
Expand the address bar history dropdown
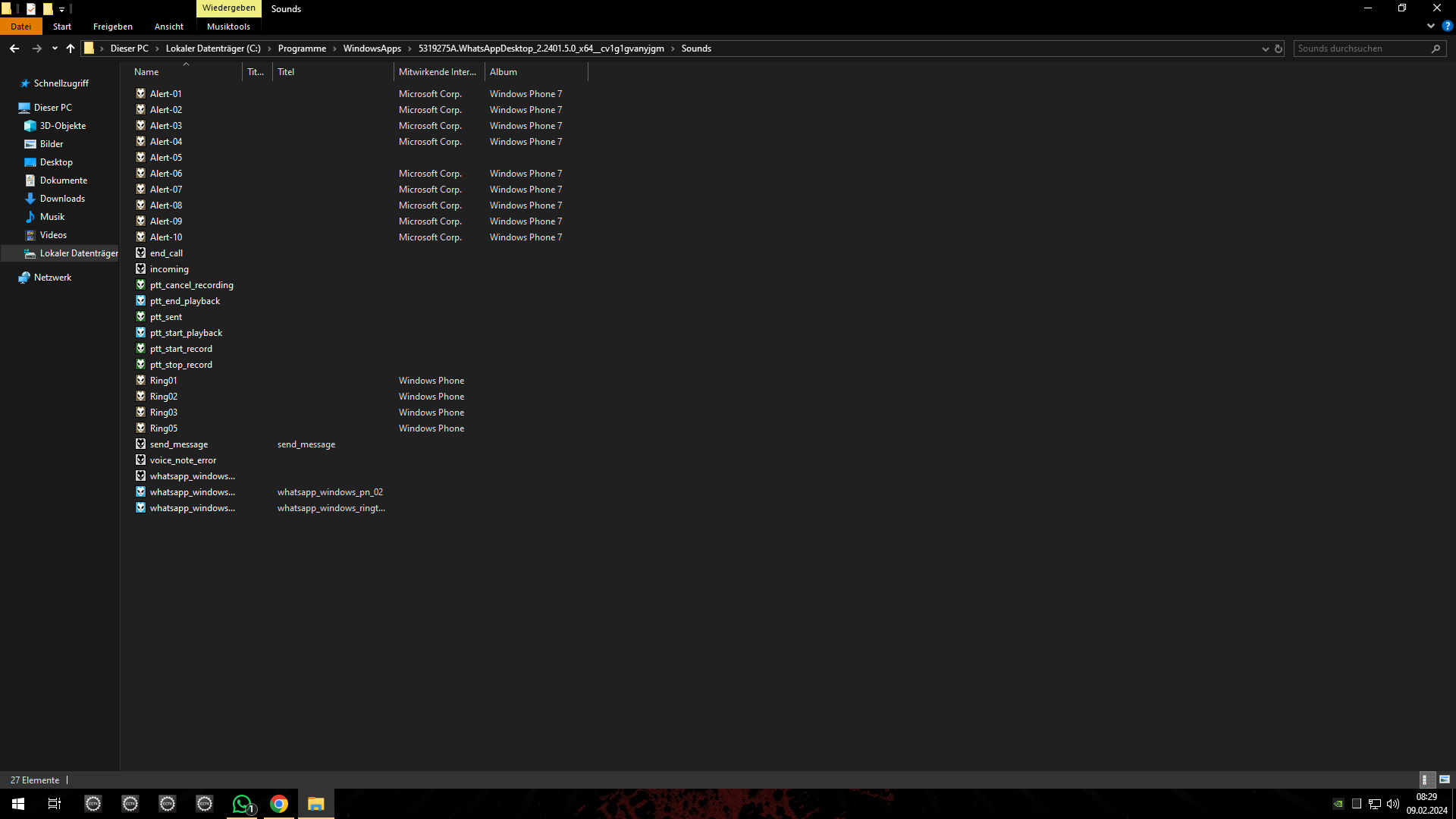(x=1265, y=49)
